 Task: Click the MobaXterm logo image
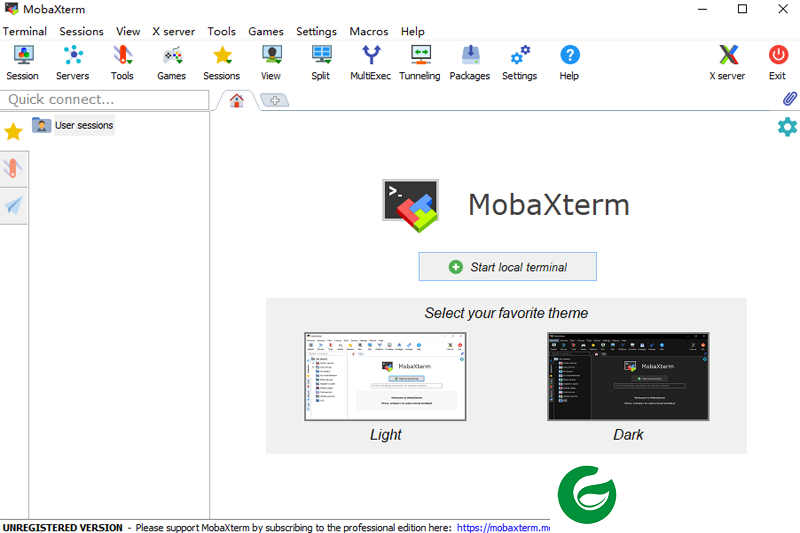[411, 206]
